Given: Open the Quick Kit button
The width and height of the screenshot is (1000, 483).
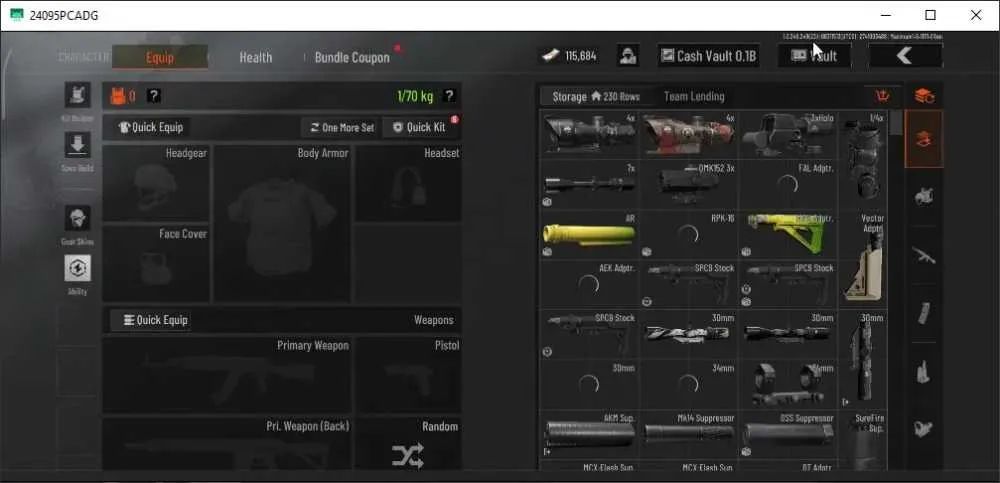Looking at the screenshot, I should (419, 127).
